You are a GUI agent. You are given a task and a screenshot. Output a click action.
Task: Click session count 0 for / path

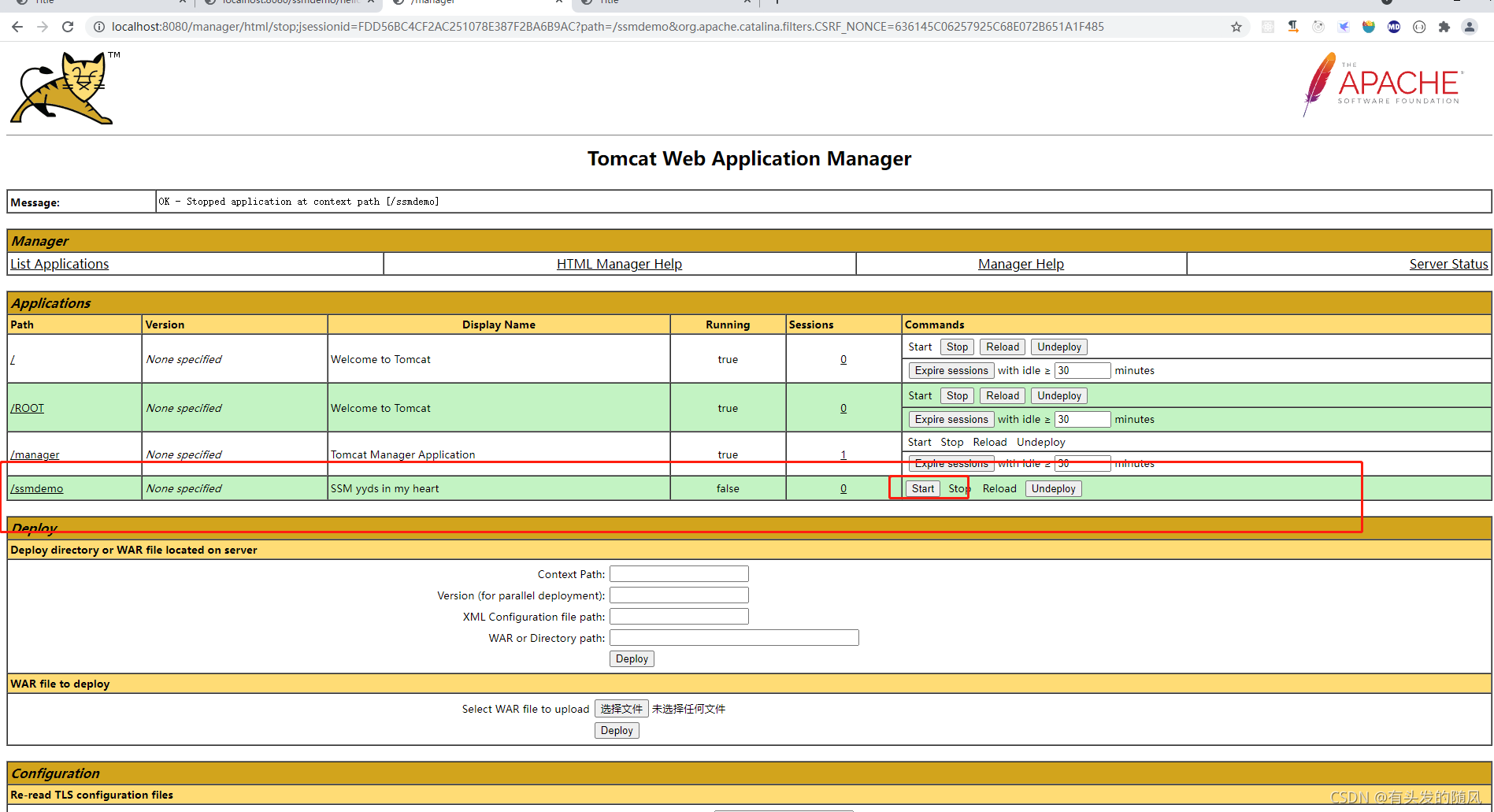click(843, 359)
